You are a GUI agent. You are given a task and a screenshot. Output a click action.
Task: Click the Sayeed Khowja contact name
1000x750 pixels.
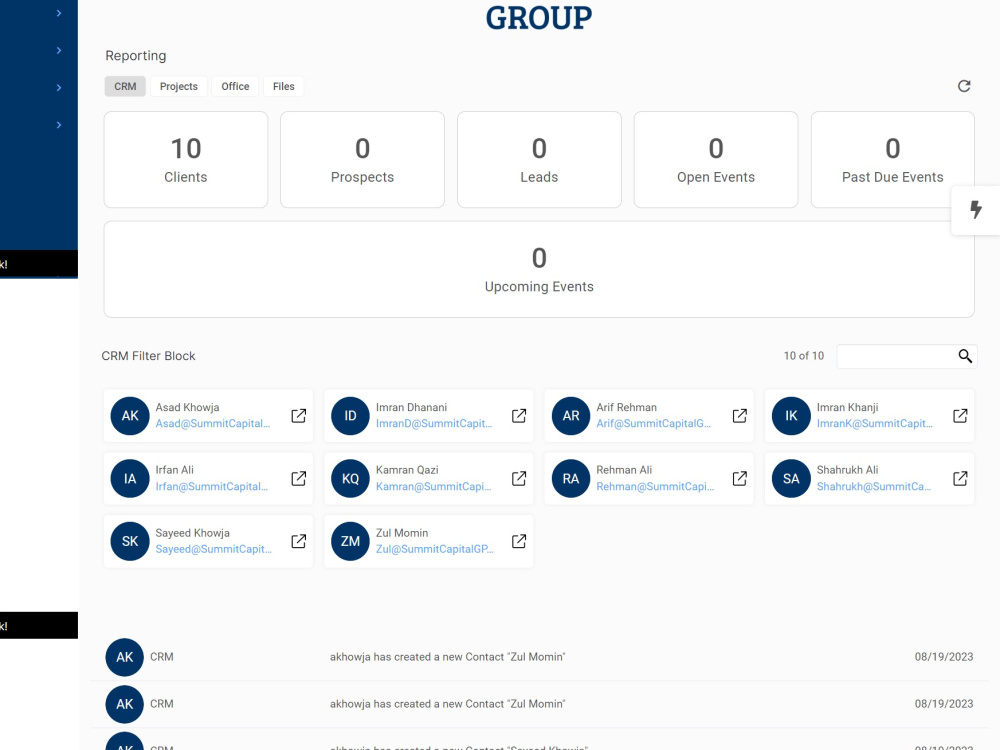click(193, 533)
